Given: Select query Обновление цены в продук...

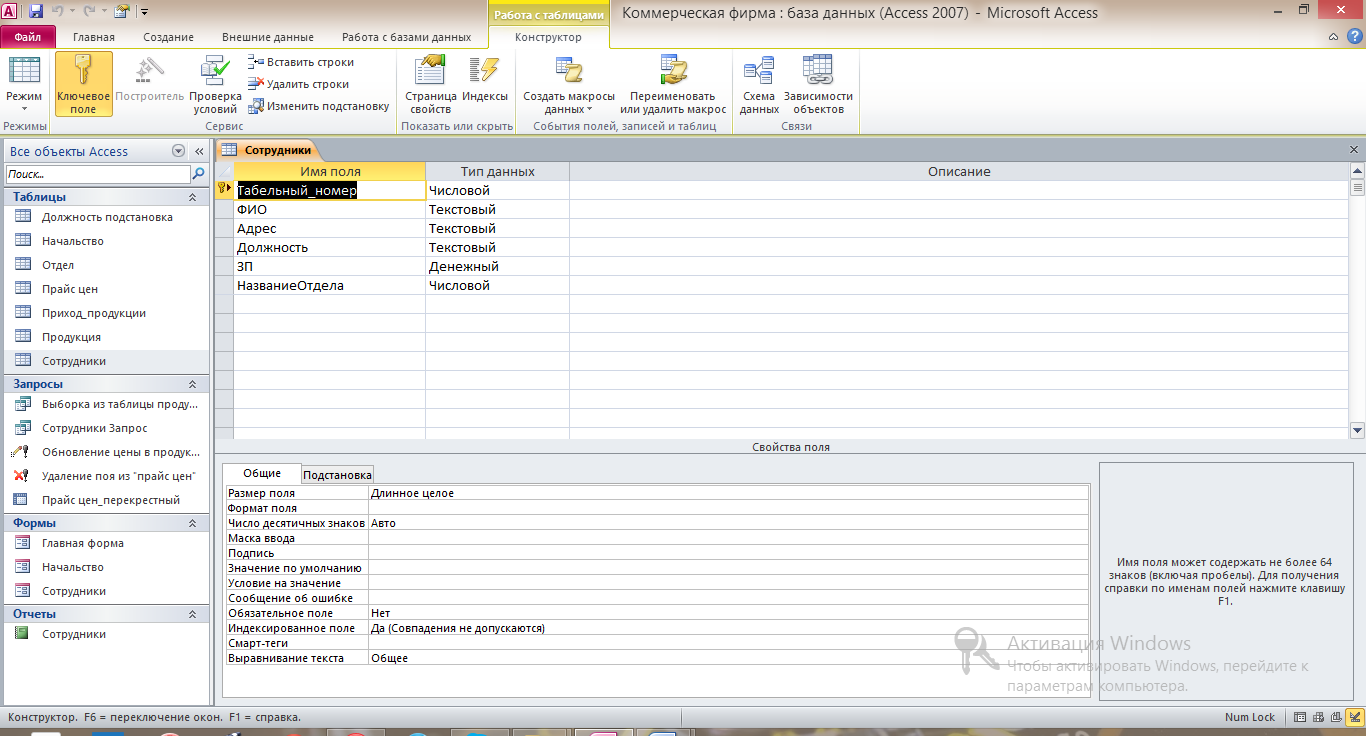Looking at the screenshot, I should (x=106, y=452).
